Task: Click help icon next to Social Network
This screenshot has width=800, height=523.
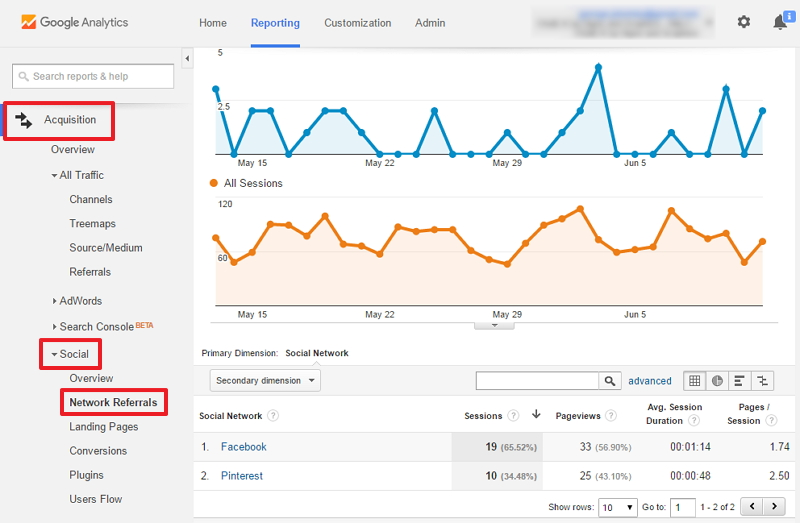Action: (273, 415)
